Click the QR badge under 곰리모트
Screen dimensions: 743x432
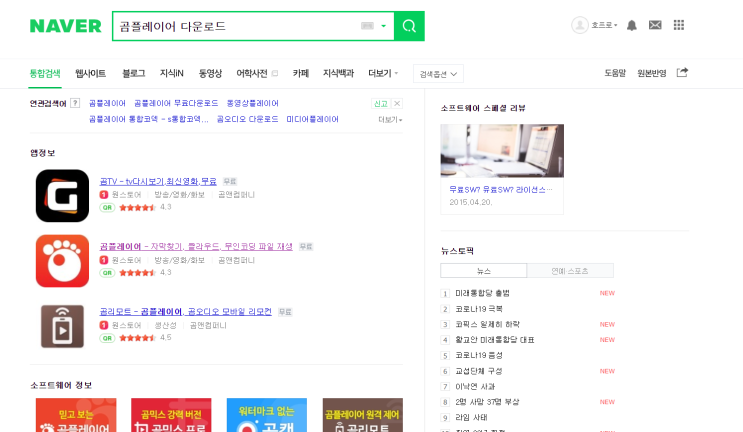coord(107,338)
